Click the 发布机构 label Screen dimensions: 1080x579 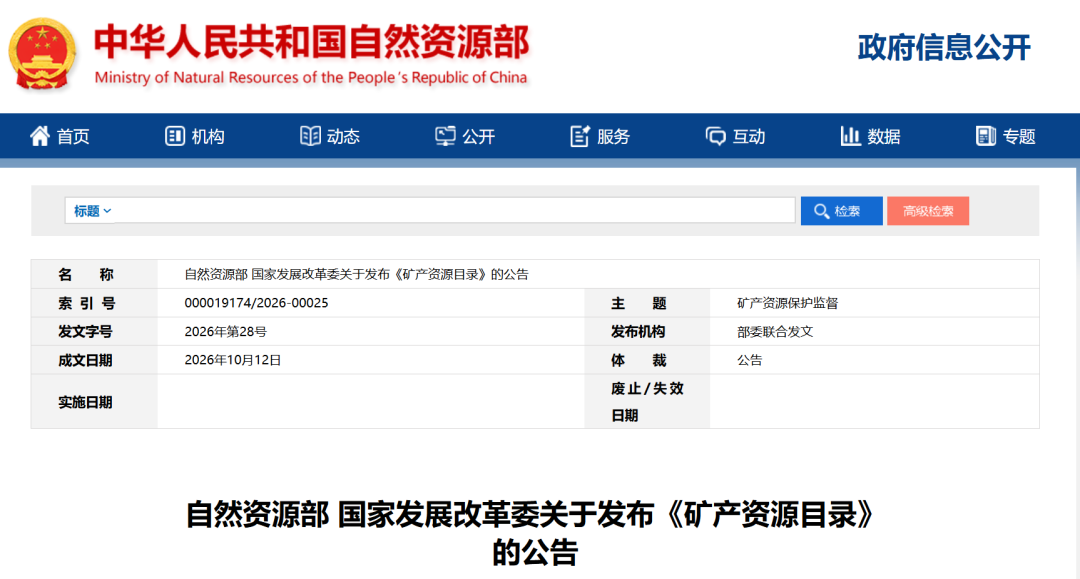[x=638, y=332]
